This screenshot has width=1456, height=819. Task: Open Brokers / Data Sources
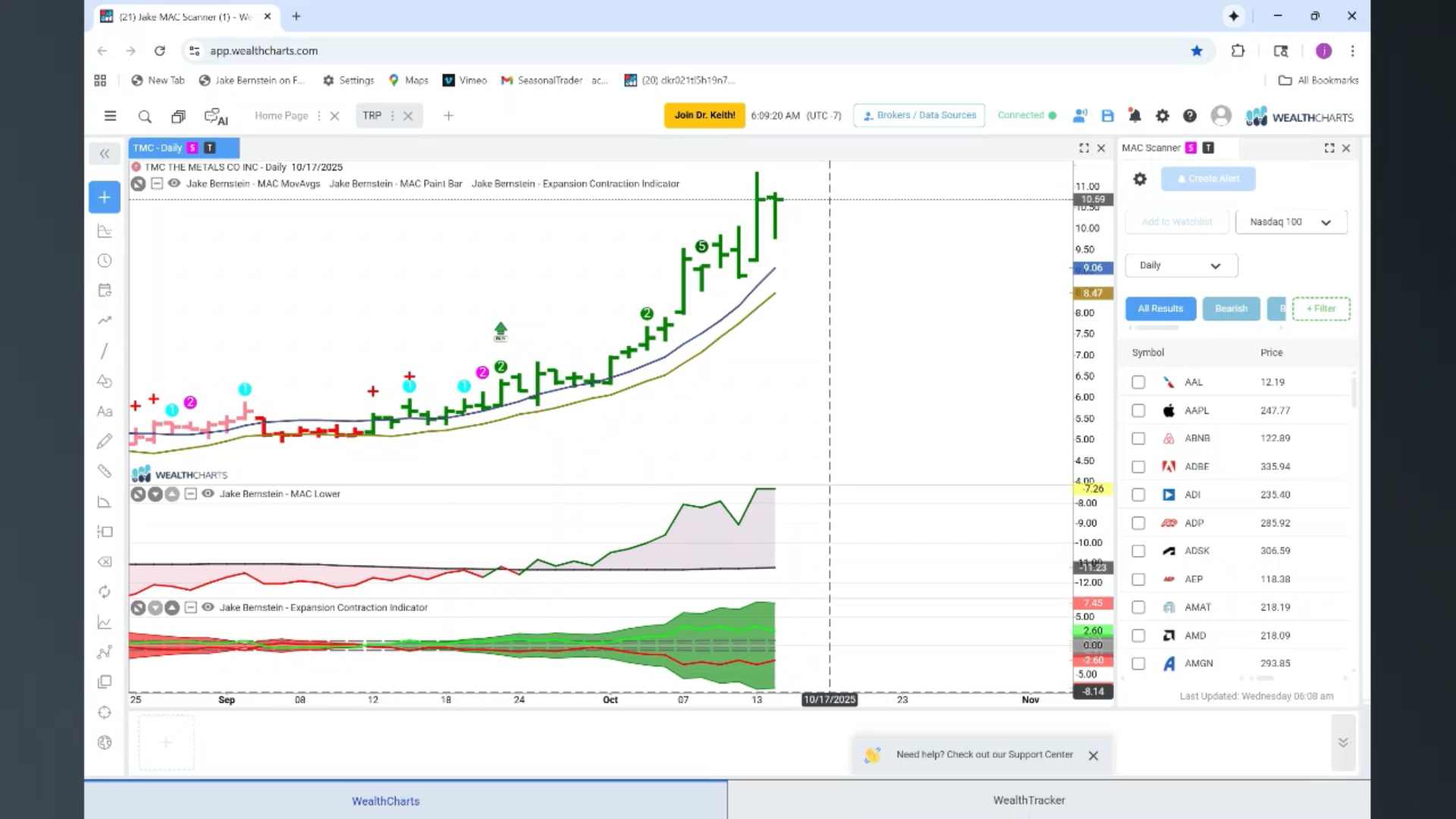tap(919, 115)
